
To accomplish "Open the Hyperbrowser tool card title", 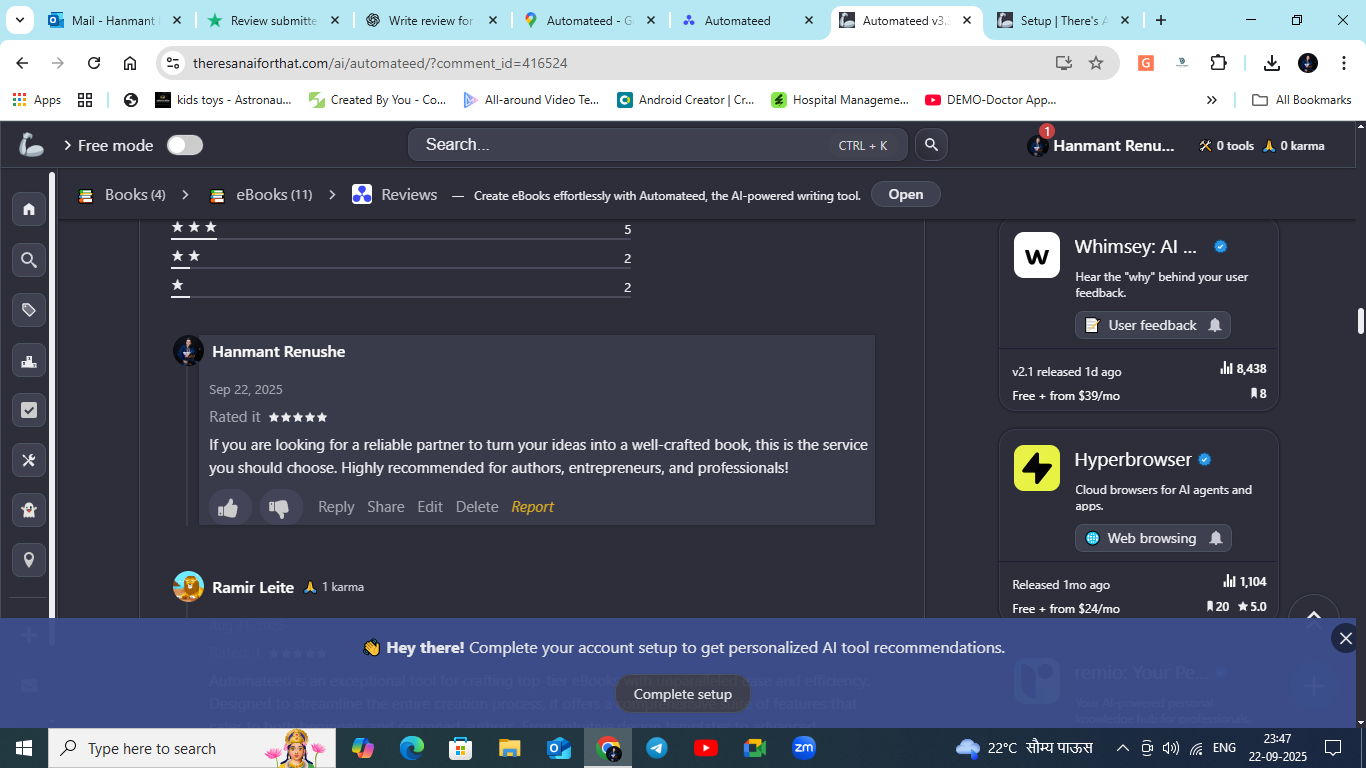I will click(1133, 460).
